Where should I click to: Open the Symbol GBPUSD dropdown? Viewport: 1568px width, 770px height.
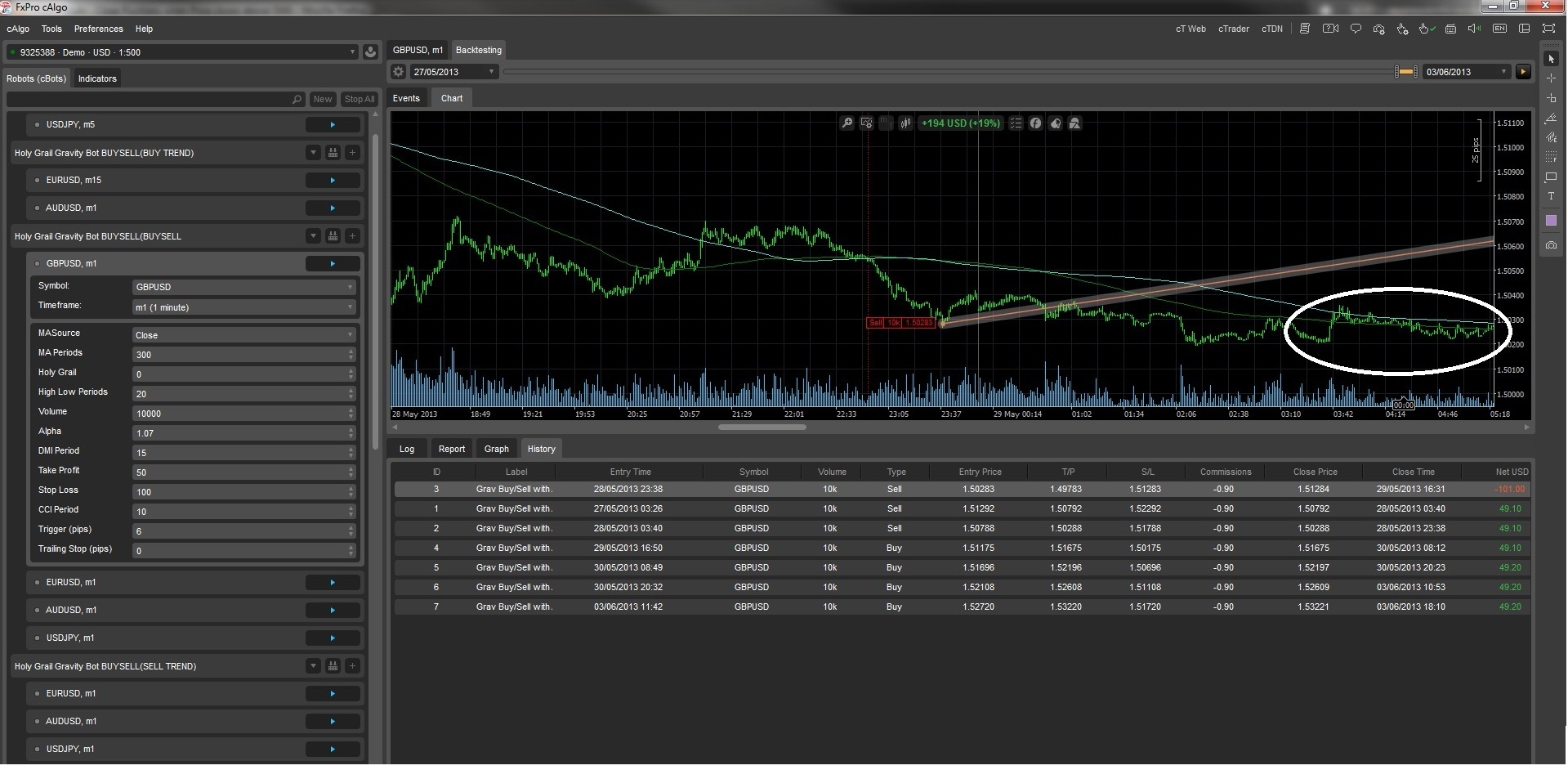coord(243,287)
